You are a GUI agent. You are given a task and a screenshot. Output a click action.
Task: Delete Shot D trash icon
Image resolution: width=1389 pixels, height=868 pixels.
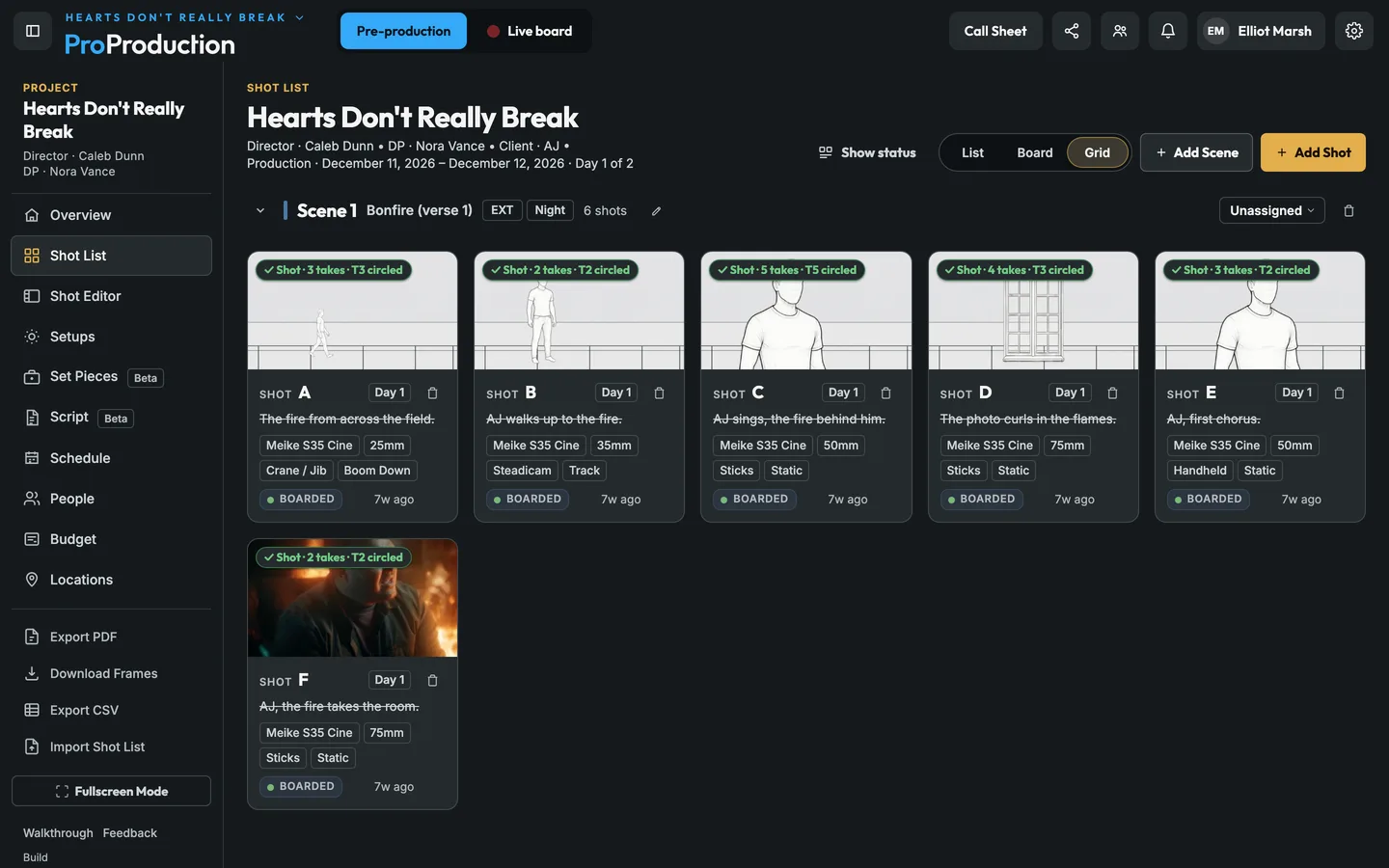[x=1112, y=393]
